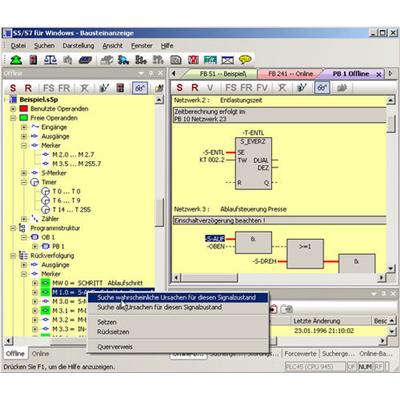Click the red X block icon in toolbar
This screenshot has width=400, height=400.
(193, 60)
